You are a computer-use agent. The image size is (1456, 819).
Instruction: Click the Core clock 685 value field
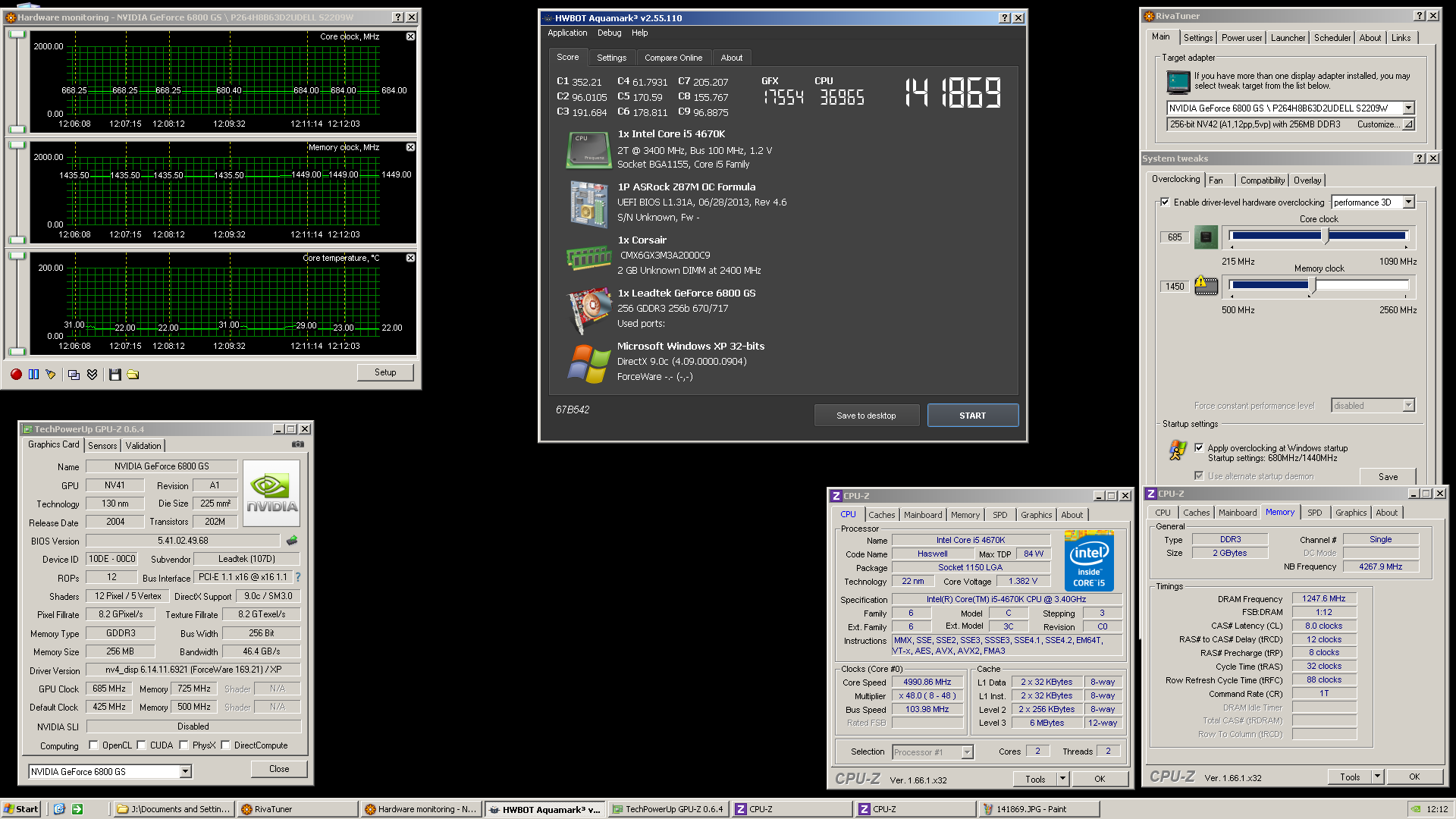1175,237
